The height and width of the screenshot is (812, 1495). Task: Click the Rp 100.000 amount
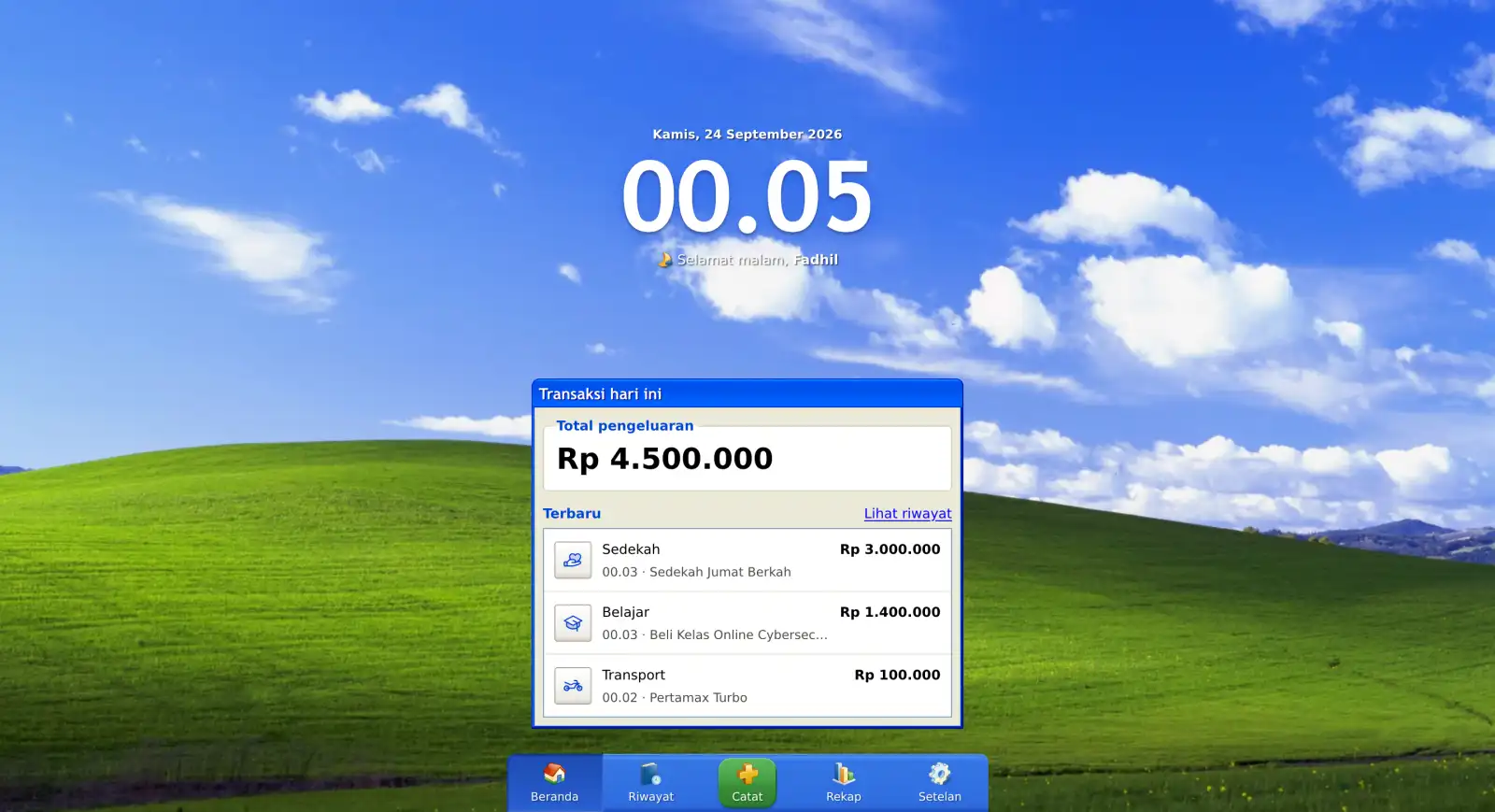[x=897, y=675]
